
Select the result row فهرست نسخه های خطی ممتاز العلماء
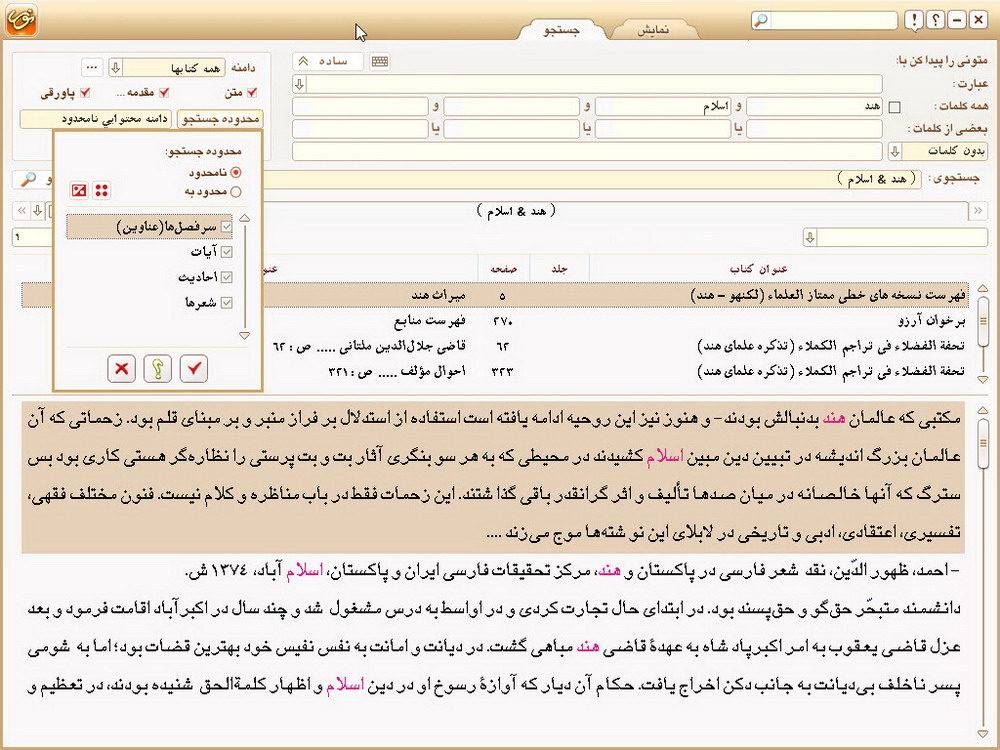coord(495,295)
